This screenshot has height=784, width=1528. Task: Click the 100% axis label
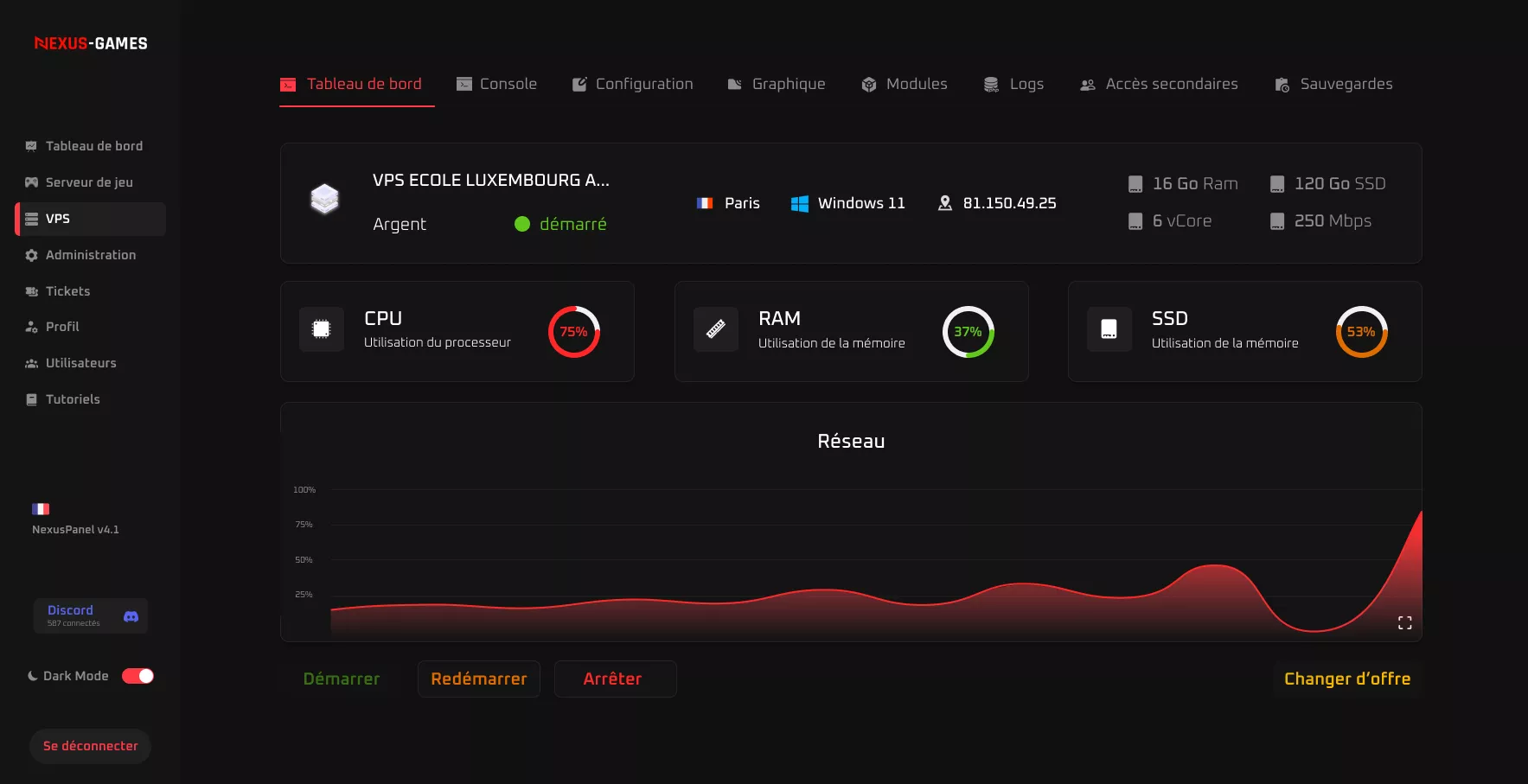point(304,490)
